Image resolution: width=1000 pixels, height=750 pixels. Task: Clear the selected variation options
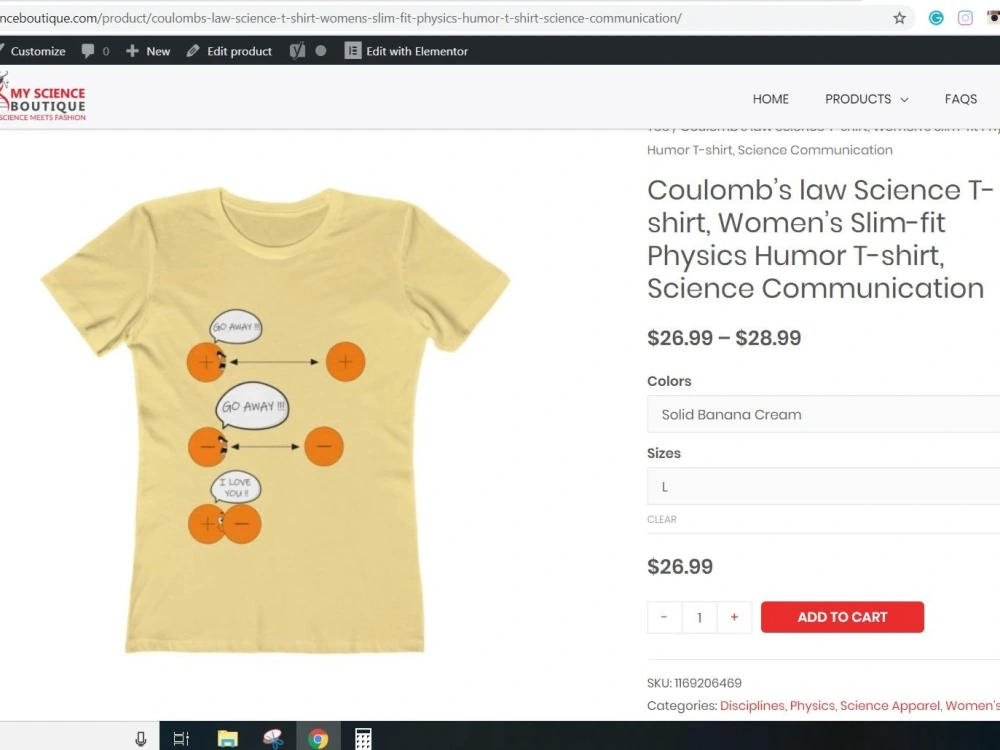pos(661,519)
